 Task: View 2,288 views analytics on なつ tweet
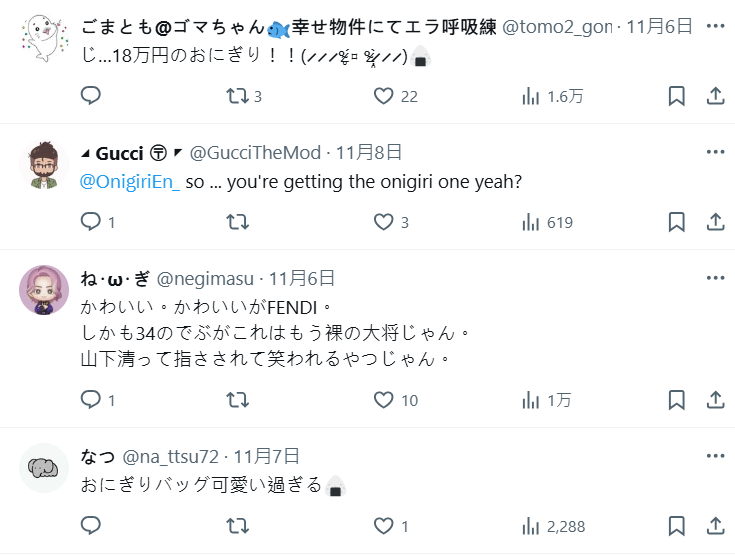(531, 526)
